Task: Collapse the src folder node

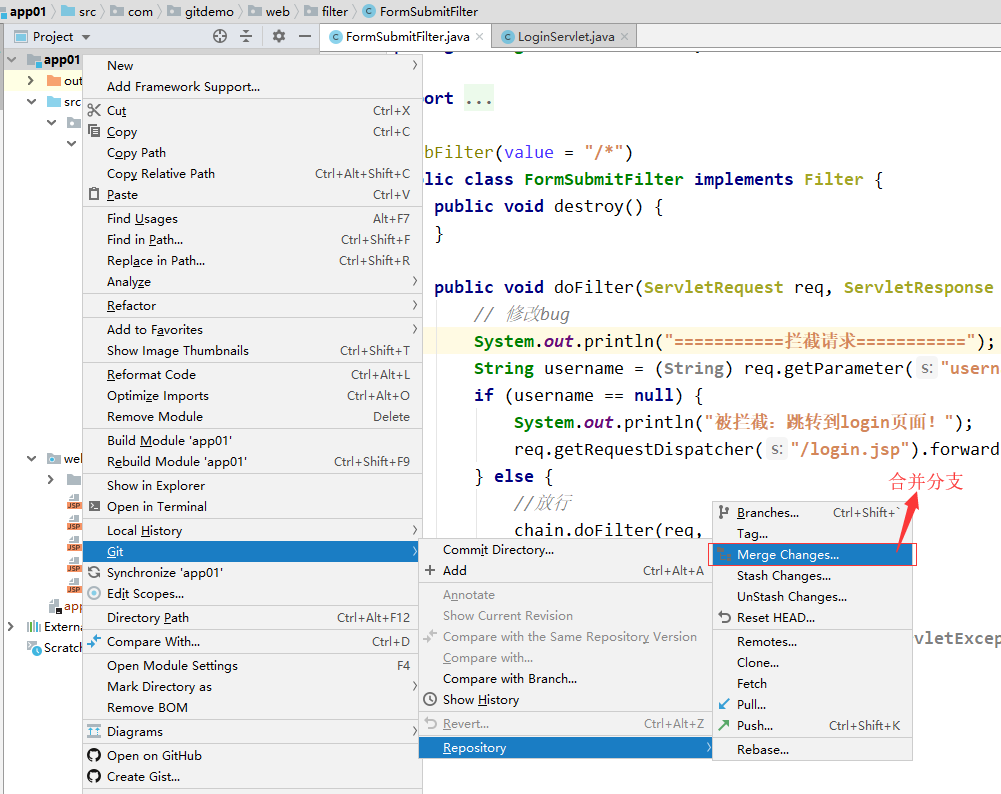Action: point(31,101)
